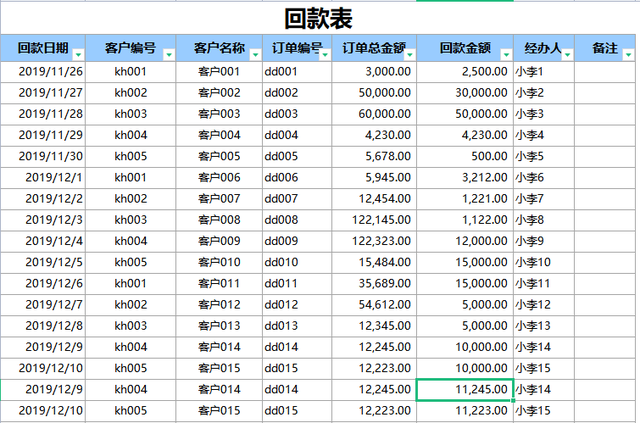
Task: Select customer name cell 客户001
Action: [x=219, y=72]
